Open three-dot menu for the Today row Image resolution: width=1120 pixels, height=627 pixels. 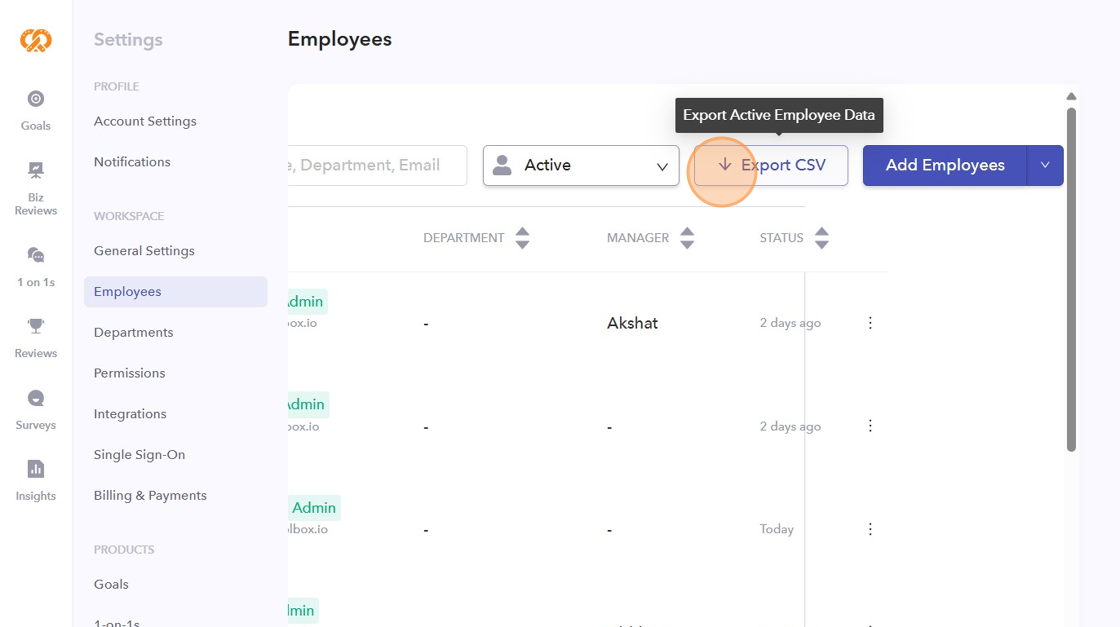(x=870, y=529)
